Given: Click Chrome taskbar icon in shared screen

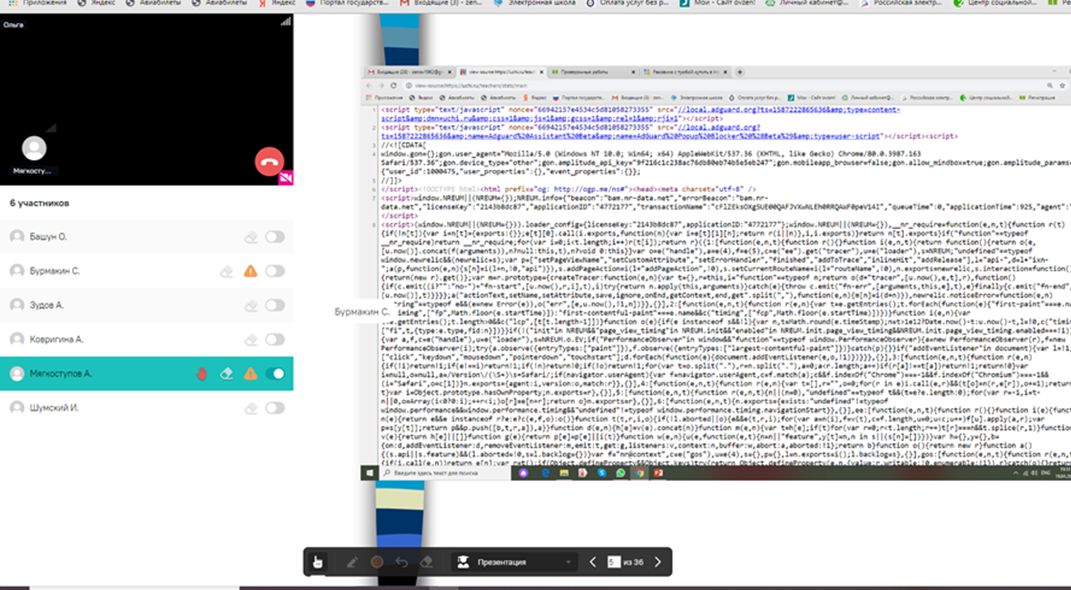Looking at the screenshot, I should point(639,473).
